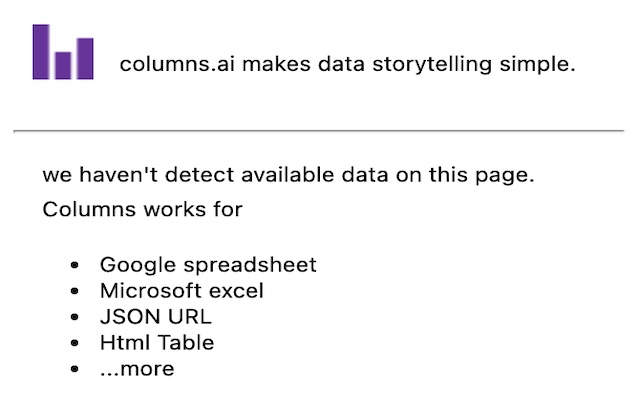Viewport: 640px width, 400px height.
Task: Click the horizontal divider line under the header
Action: pos(318,130)
